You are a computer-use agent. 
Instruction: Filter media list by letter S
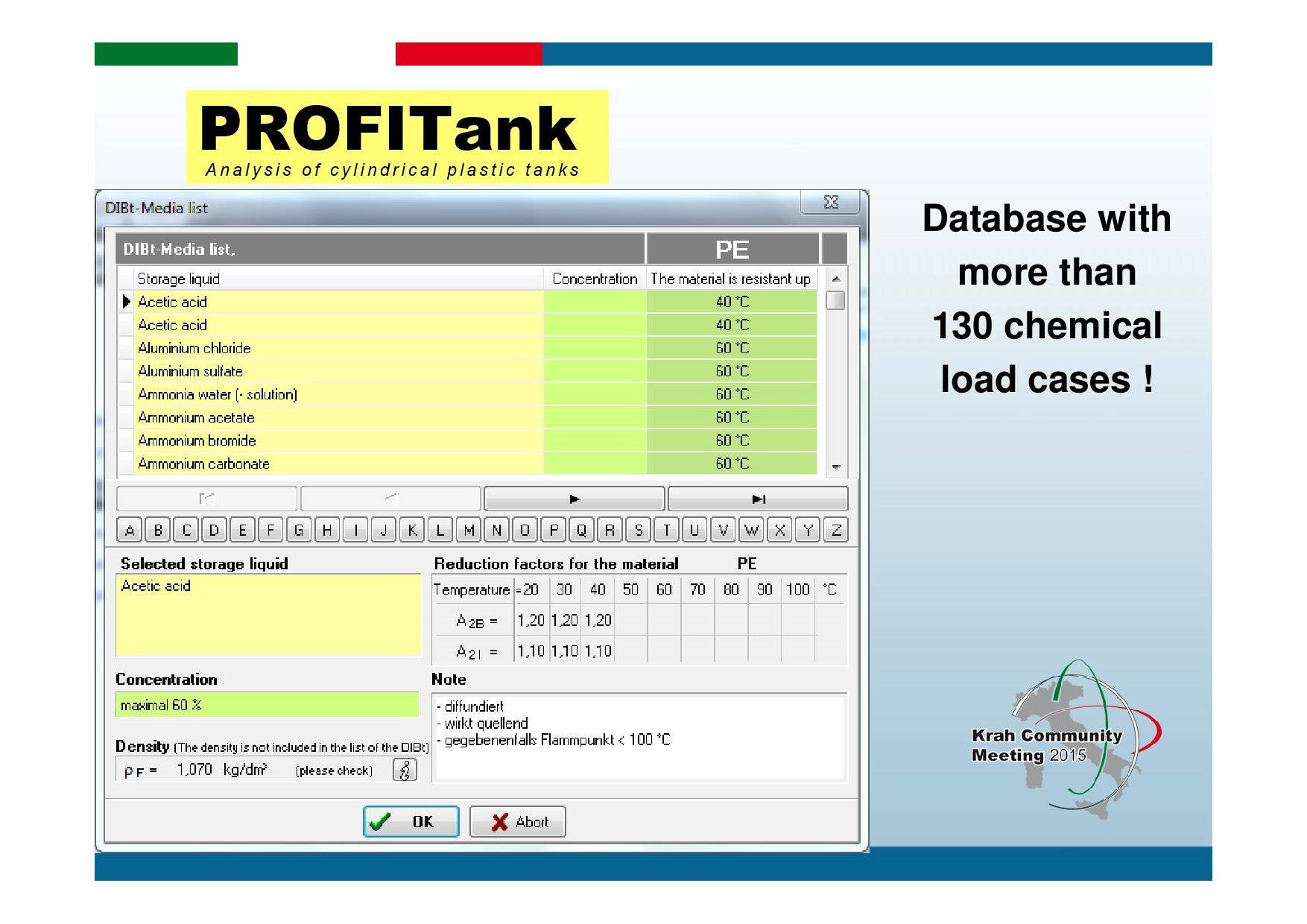(638, 530)
